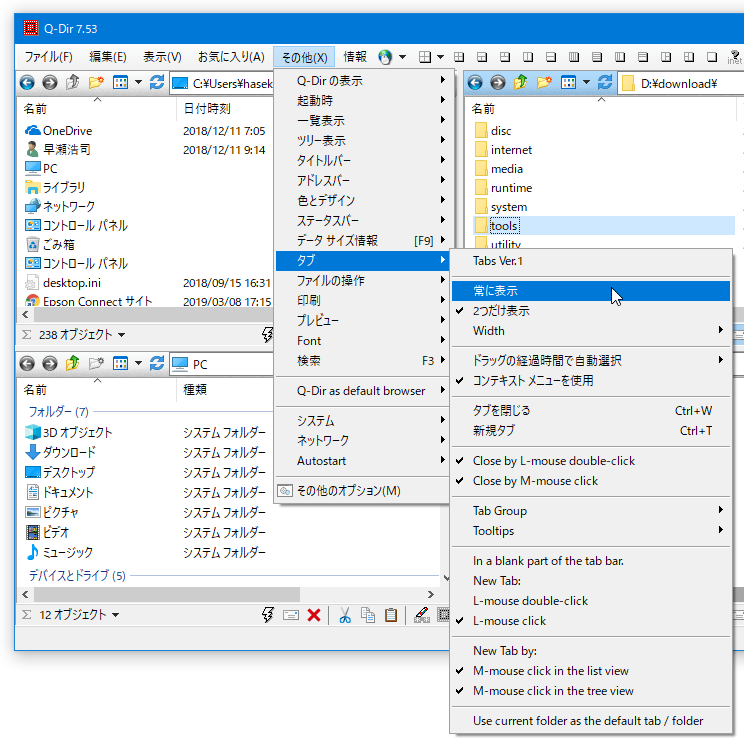Click the Back arrow in top-left pane

[x=27, y=83]
